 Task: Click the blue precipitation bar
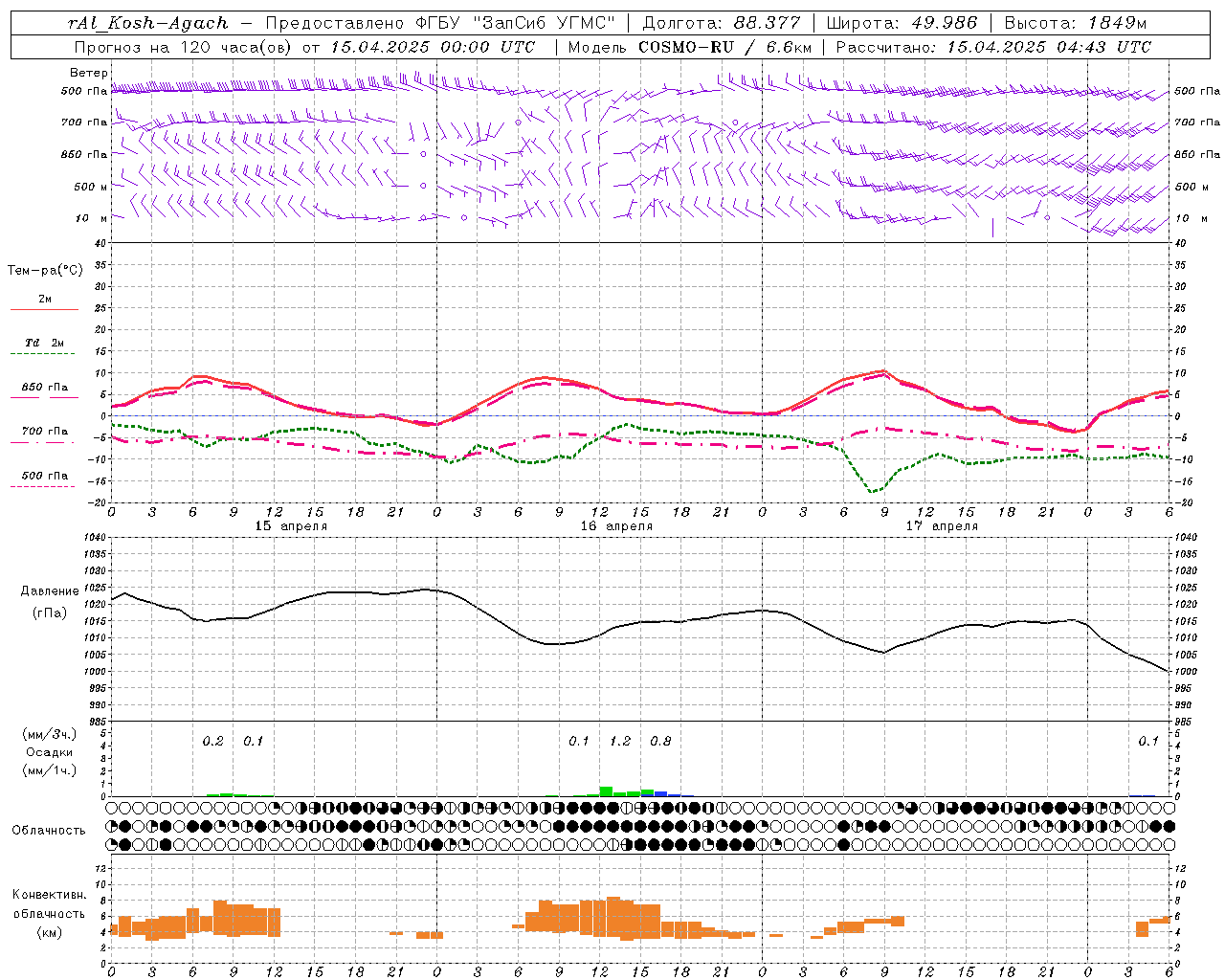coord(660,794)
